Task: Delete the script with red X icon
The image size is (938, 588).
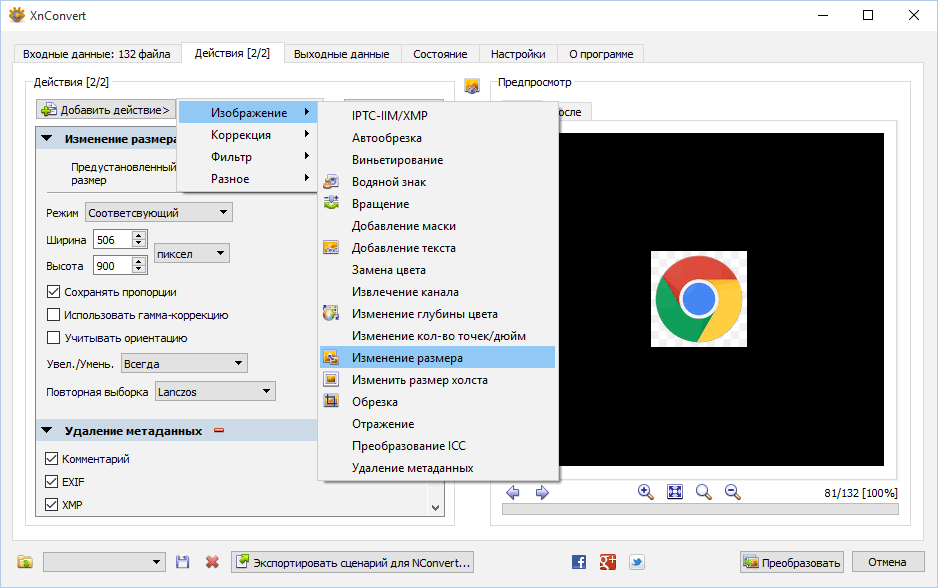Action: coord(212,562)
